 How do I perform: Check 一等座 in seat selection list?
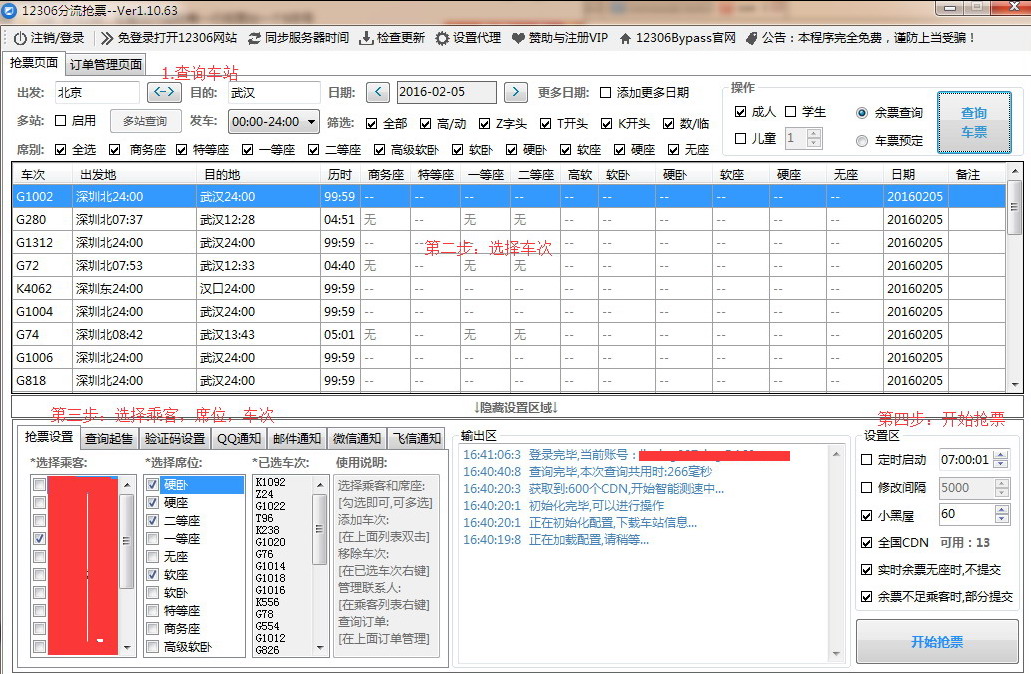[x=153, y=539]
